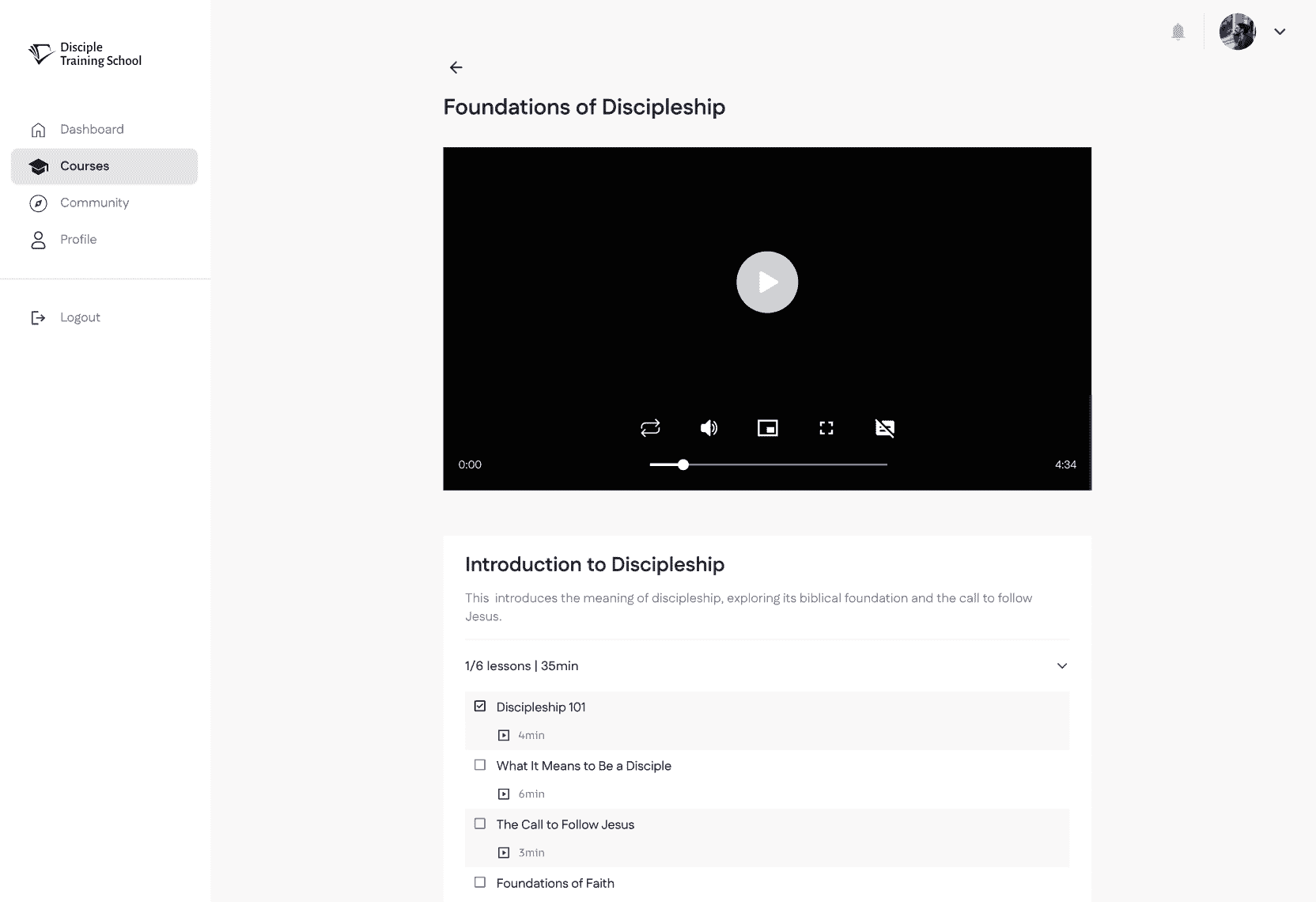Toggle the captions off icon
Screen dimensions: 1316x902
(885, 428)
